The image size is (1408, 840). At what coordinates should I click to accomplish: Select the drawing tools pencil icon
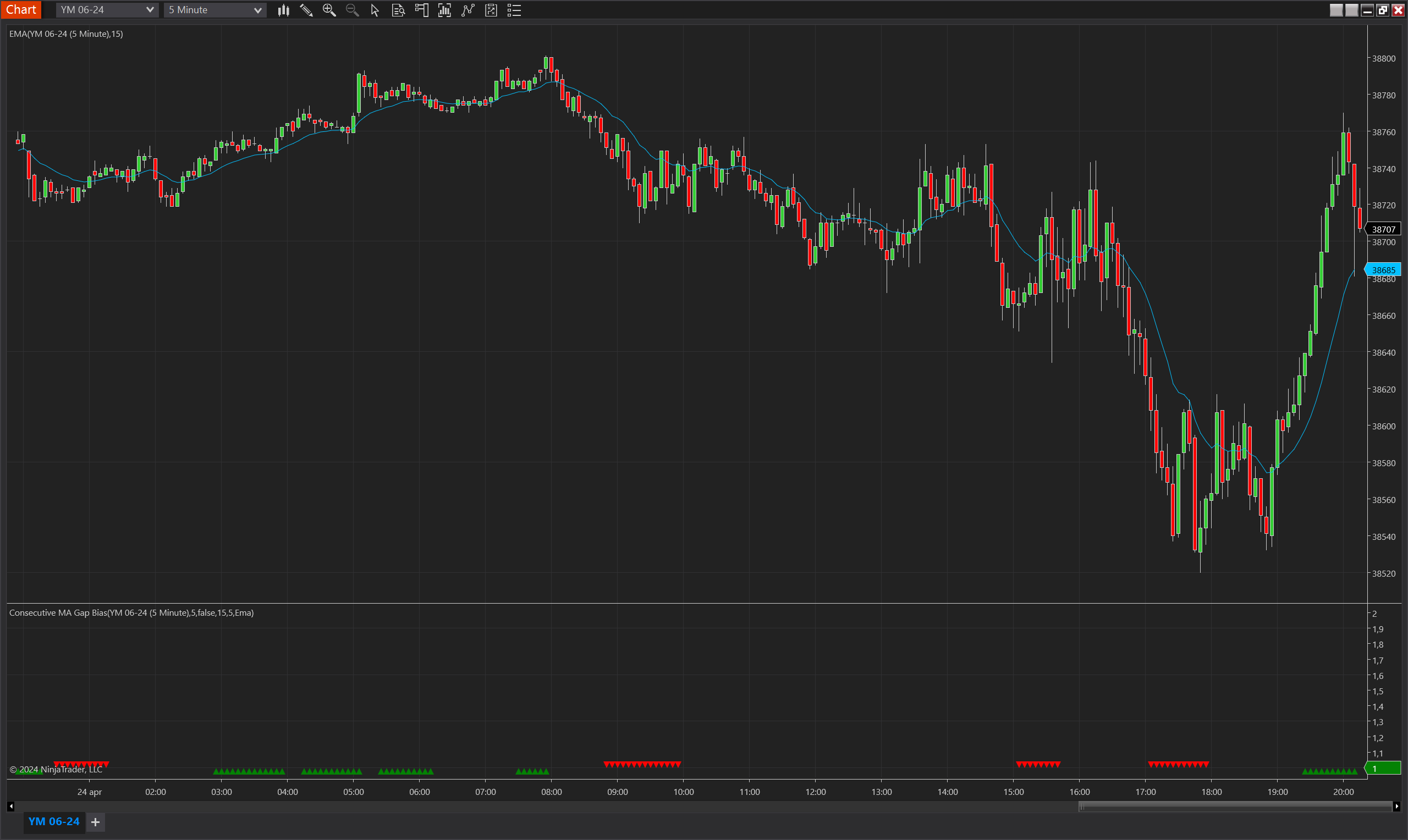(x=306, y=10)
